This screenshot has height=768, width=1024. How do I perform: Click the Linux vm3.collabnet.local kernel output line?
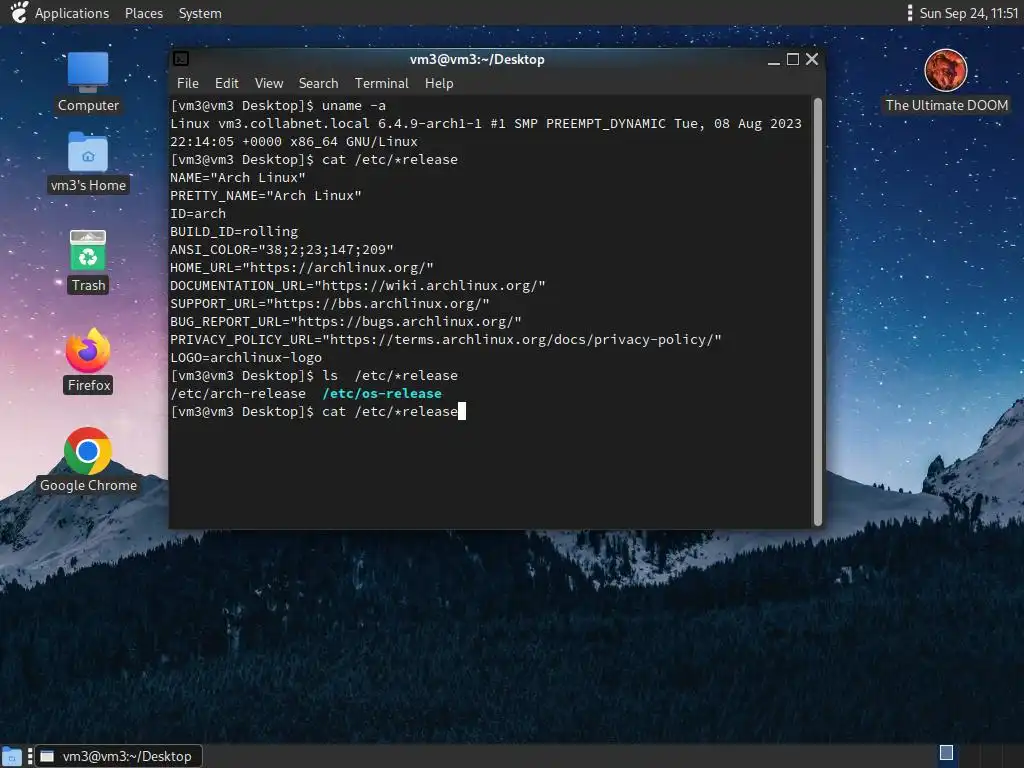[486, 123]
